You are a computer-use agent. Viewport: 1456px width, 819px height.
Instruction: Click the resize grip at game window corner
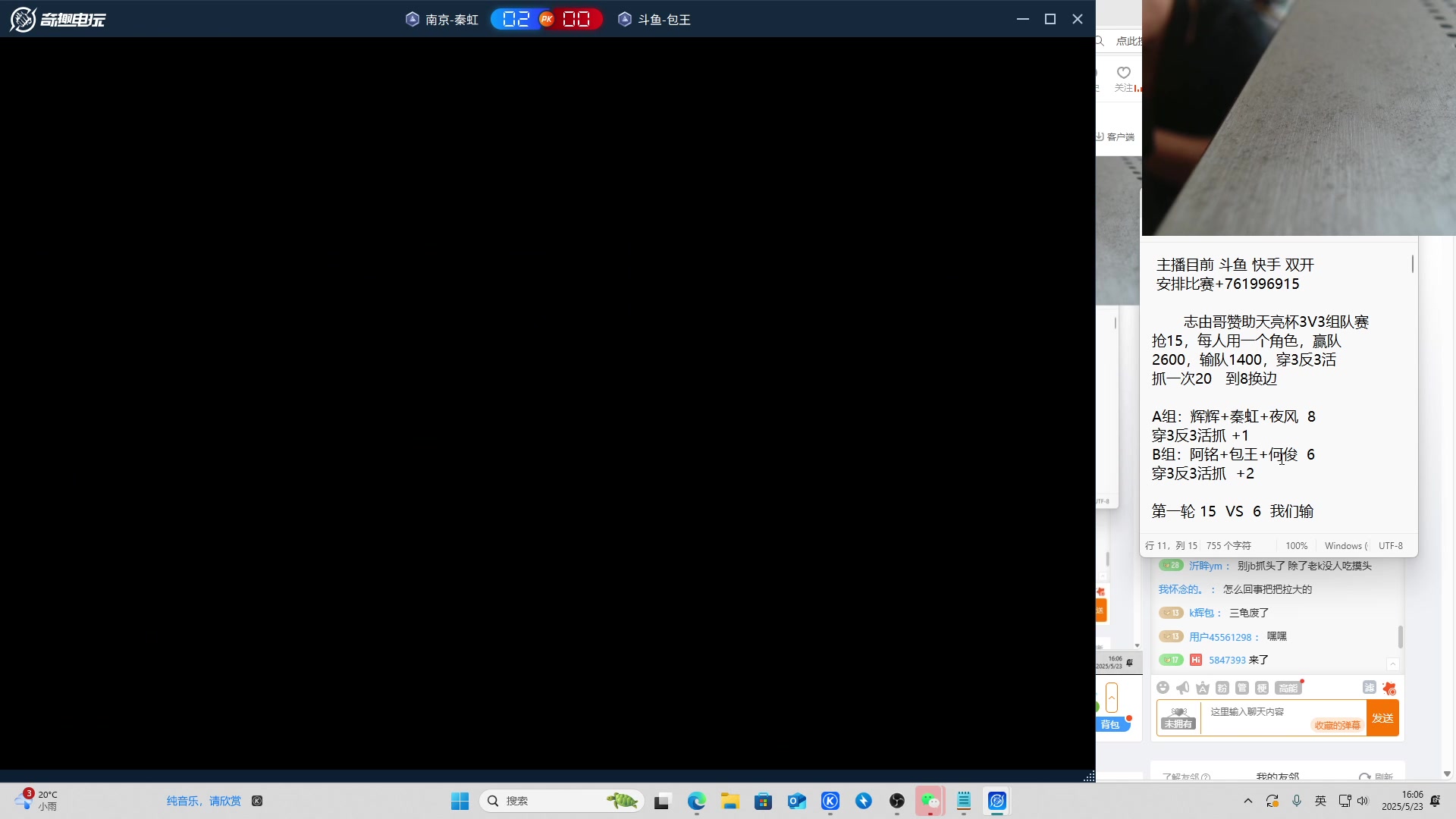[x=1089, y=776]
